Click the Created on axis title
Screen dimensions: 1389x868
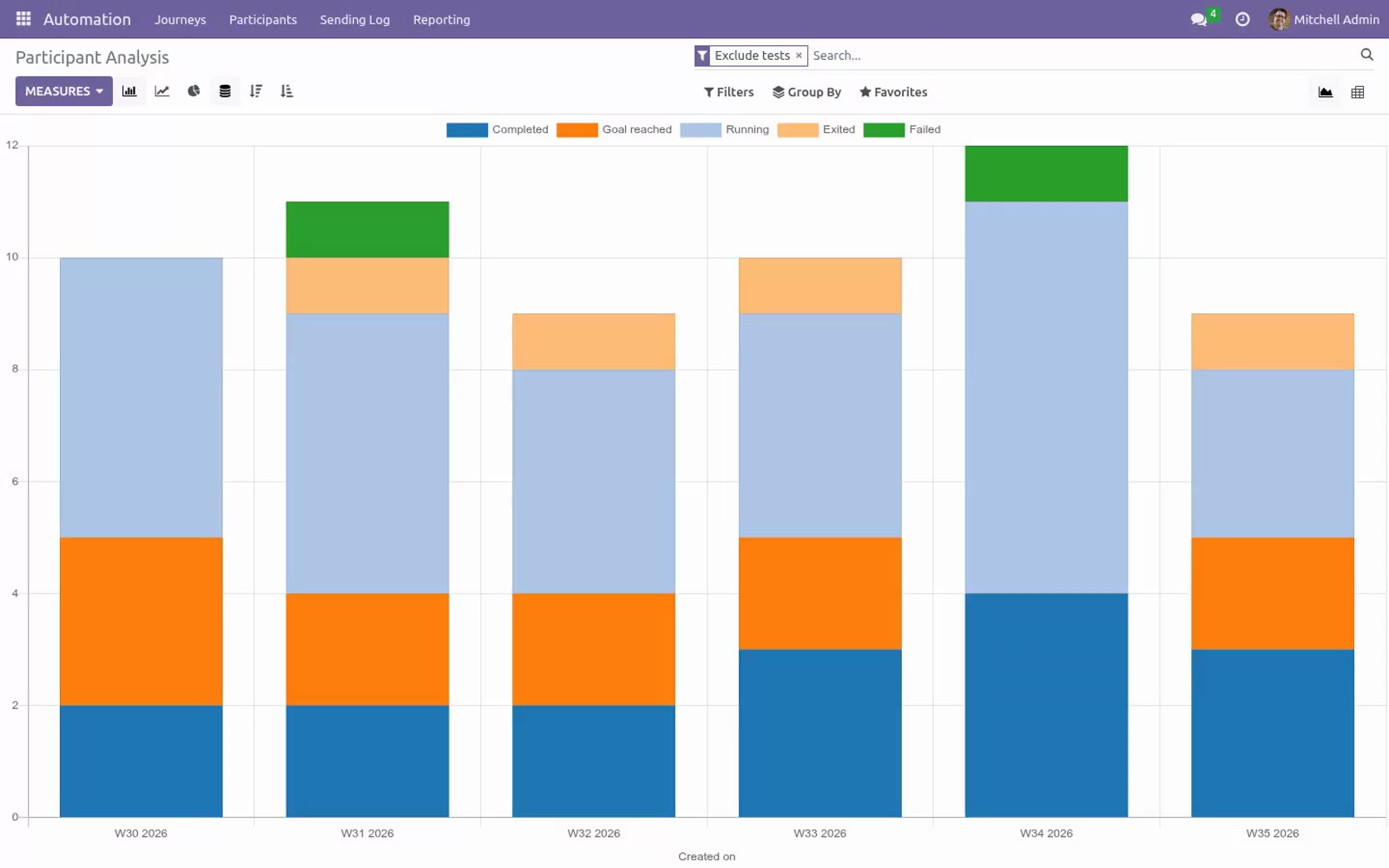click(x=707, y=857)
